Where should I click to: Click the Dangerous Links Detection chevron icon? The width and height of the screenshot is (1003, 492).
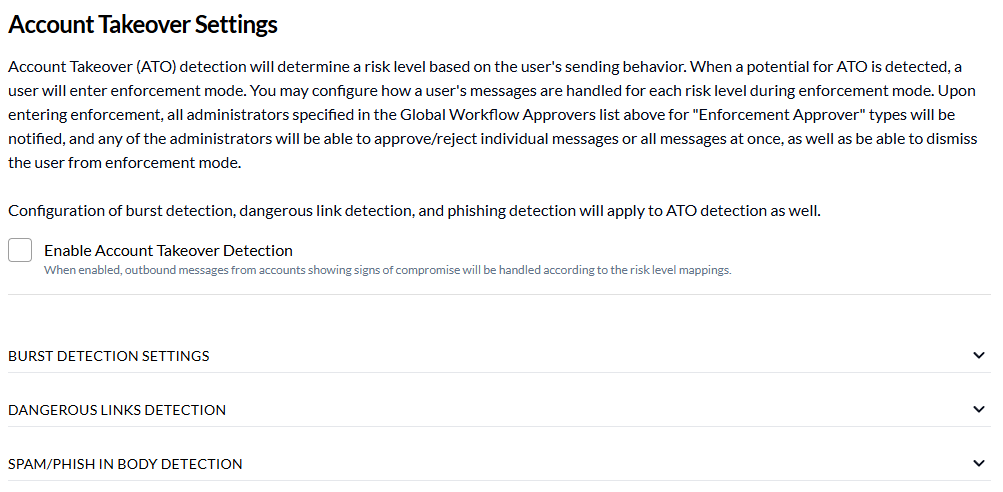point(979,409)
